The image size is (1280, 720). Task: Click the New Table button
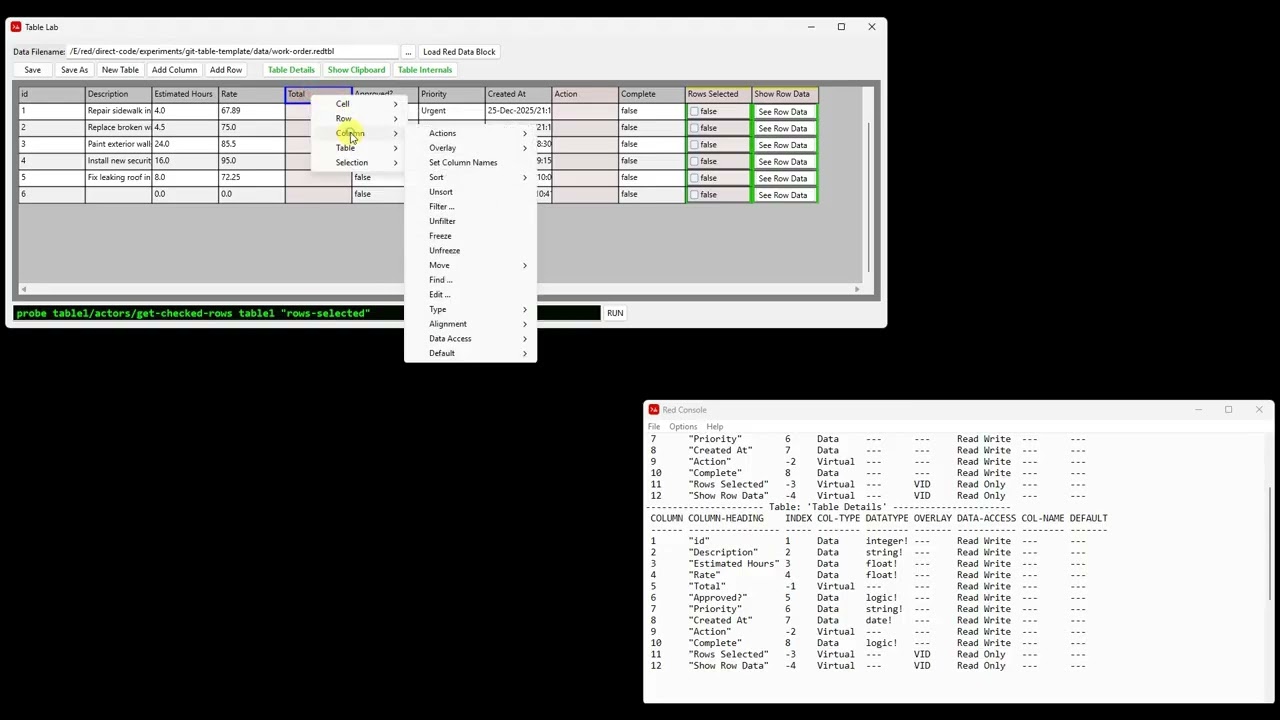[120, 70]
